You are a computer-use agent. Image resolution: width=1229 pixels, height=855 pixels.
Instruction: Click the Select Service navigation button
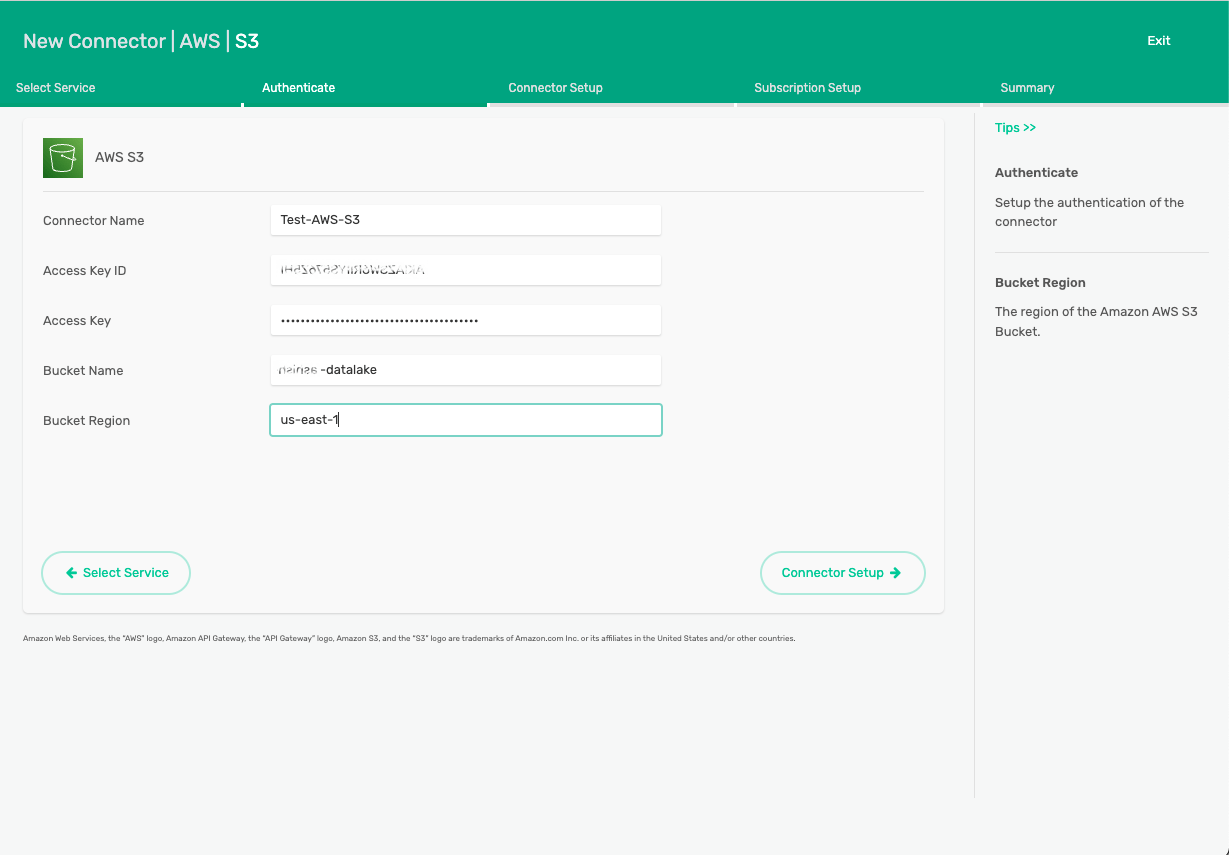pos(115,573)
